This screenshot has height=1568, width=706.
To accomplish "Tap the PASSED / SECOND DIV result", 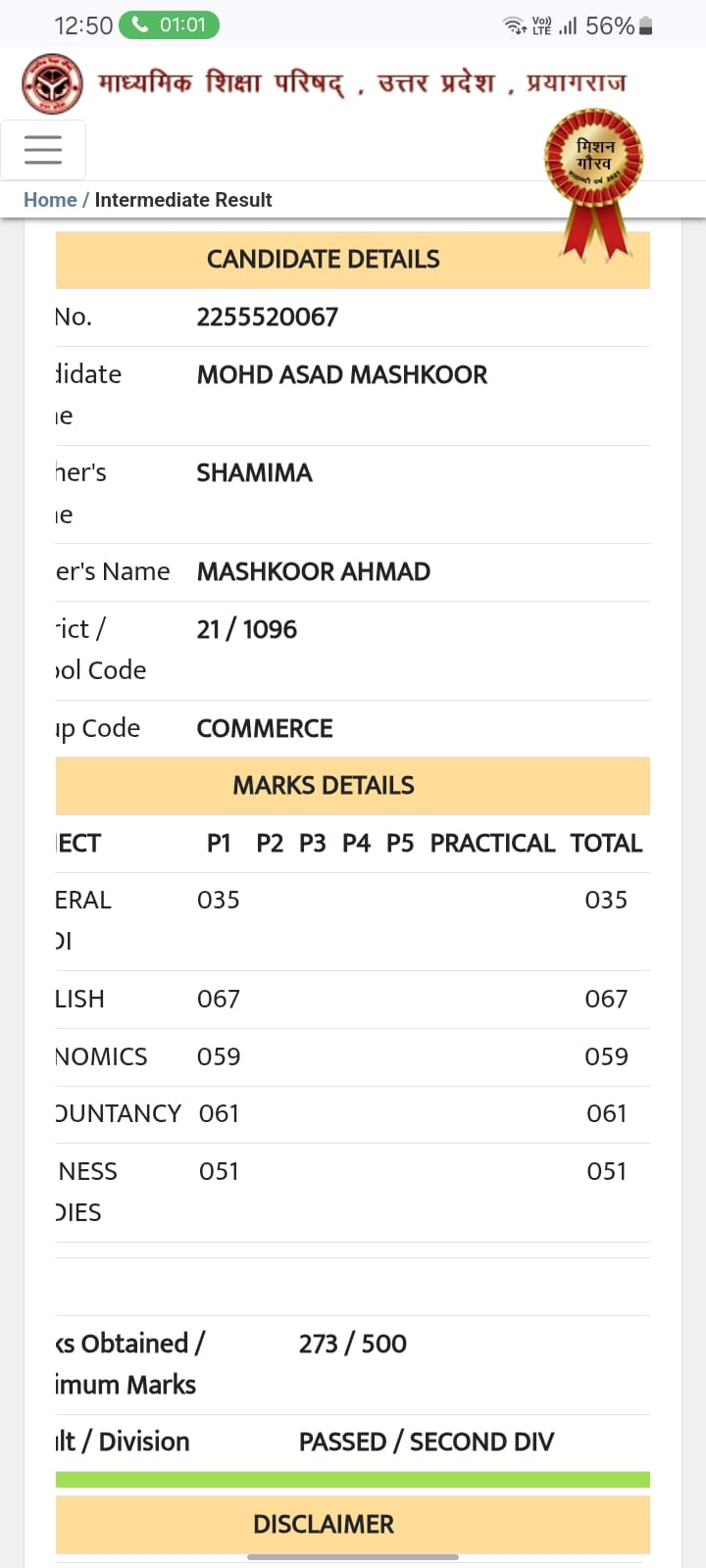I will pos(427,1442).
